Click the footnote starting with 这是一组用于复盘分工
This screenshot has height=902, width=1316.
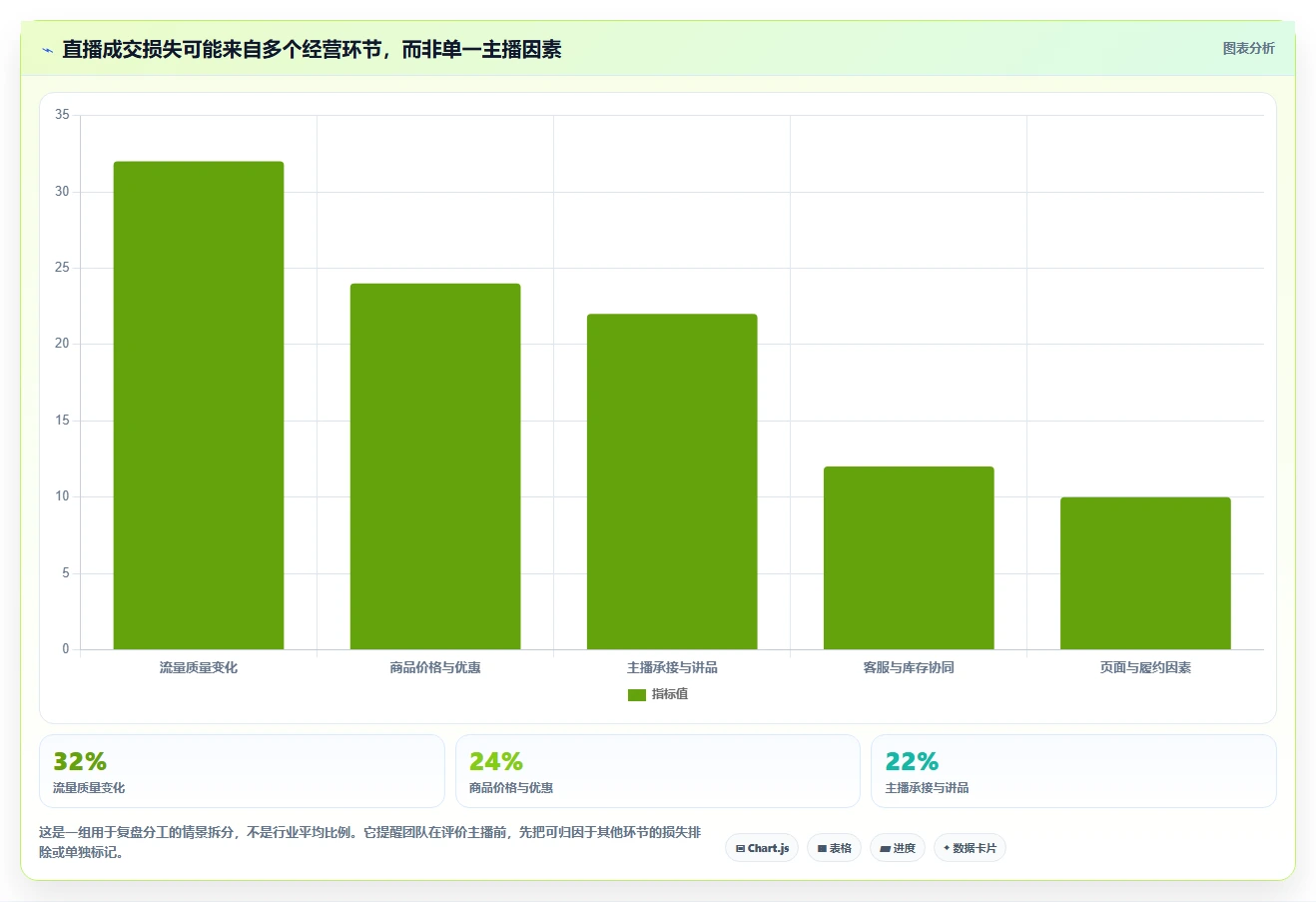pyautogui.click(x=370, y=842)
